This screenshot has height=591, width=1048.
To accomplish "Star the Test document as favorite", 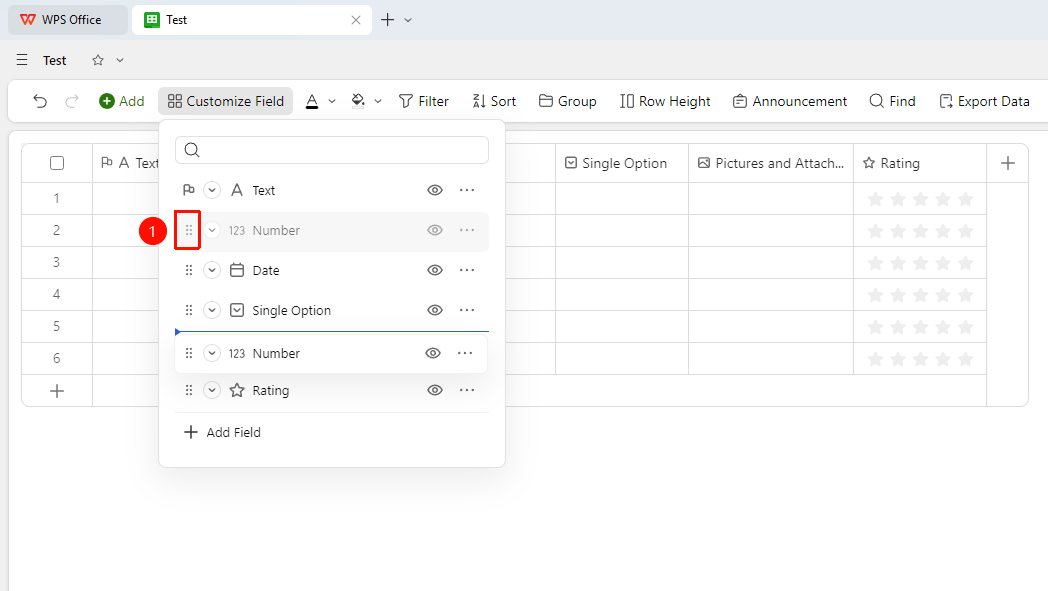I will pos(98,60).
